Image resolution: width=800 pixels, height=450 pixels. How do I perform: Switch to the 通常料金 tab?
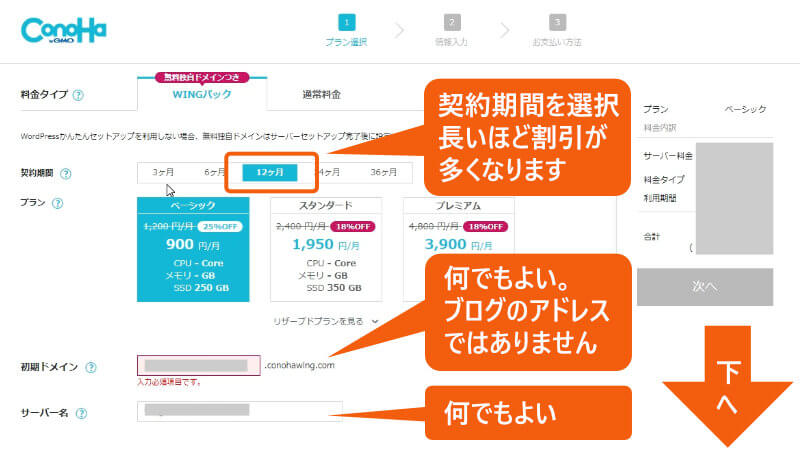(321, 94)
